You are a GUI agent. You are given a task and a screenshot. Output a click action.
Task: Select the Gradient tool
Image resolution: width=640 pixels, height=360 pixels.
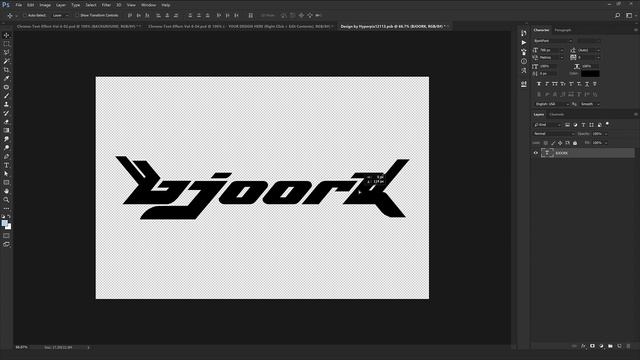(7, 131)
